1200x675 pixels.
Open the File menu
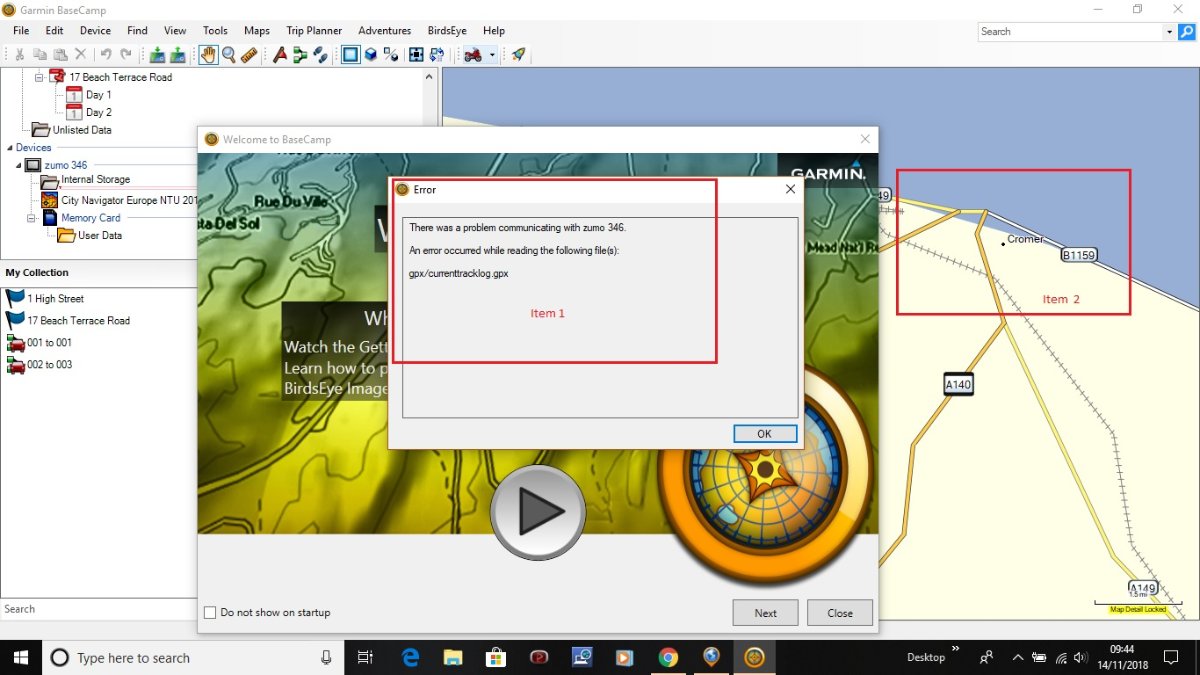point(21,31)
